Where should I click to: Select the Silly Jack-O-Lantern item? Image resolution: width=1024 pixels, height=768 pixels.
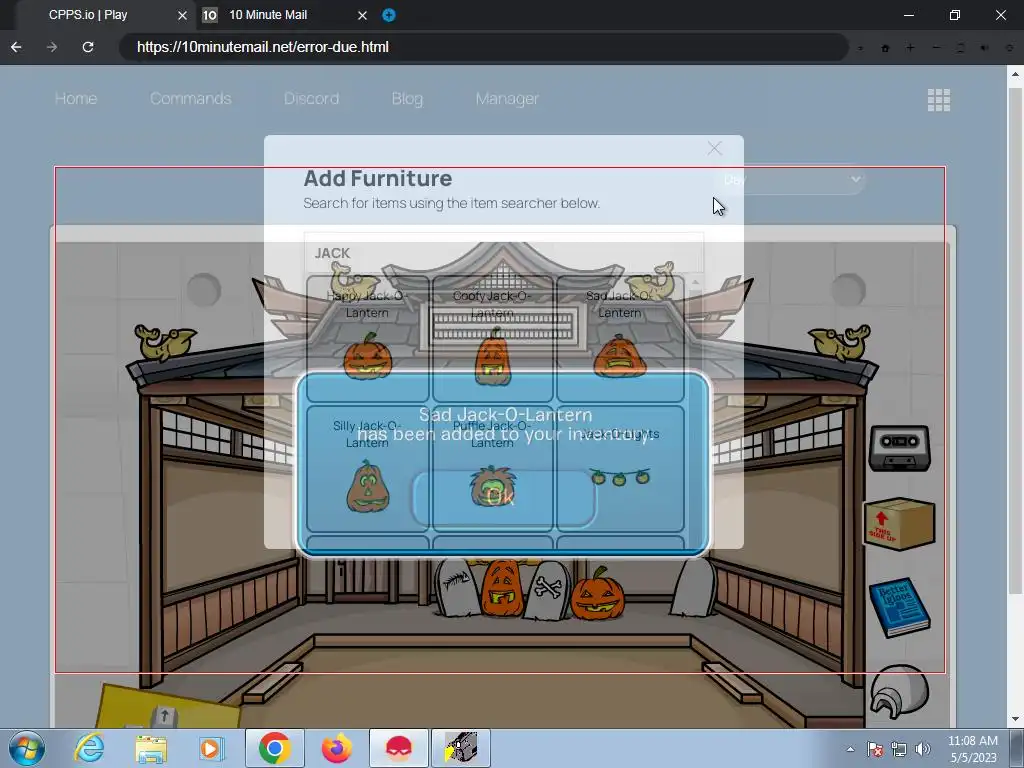pyautogui.click(x=367, y=469)
